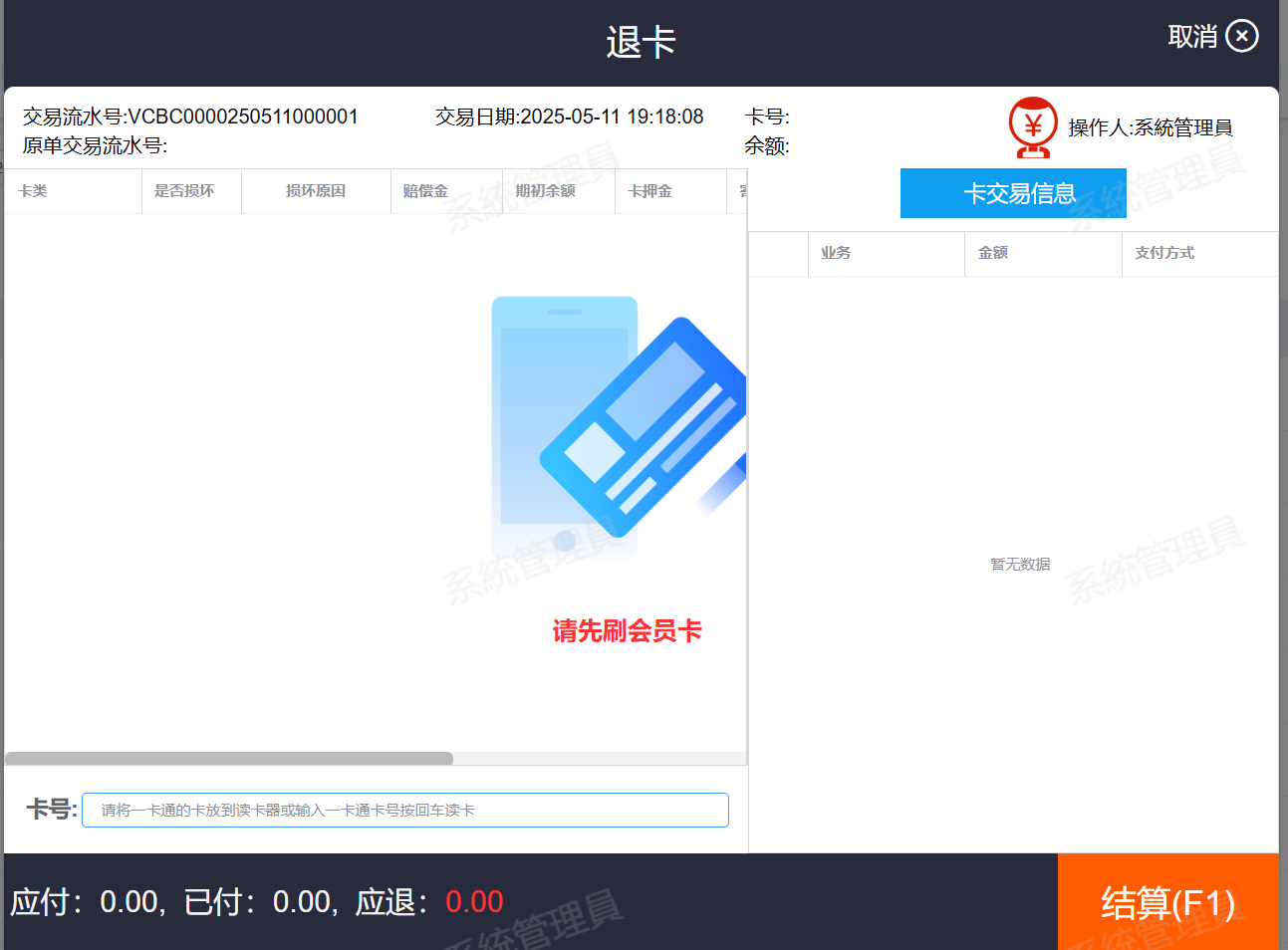This screenshot has height=950, width=1288.
Task: Click the 损坏原因 column header
Action: click(316, 191)
